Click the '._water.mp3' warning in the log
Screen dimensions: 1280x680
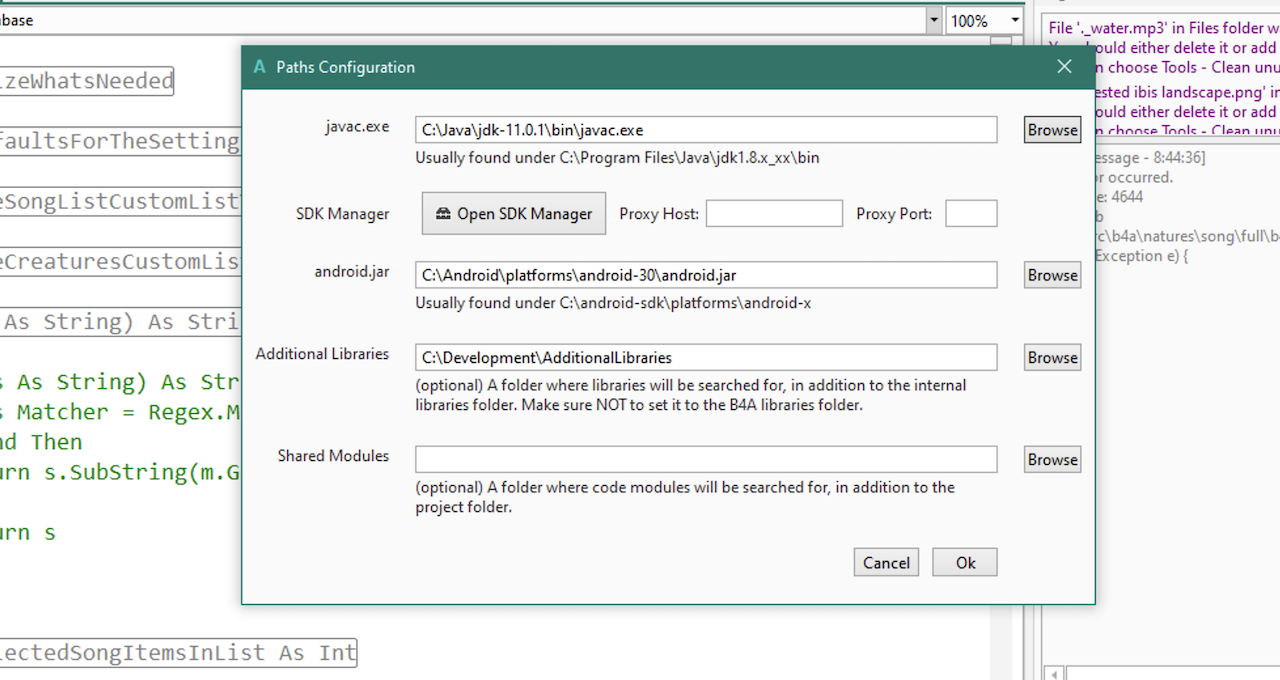[x=1162, y=28]
